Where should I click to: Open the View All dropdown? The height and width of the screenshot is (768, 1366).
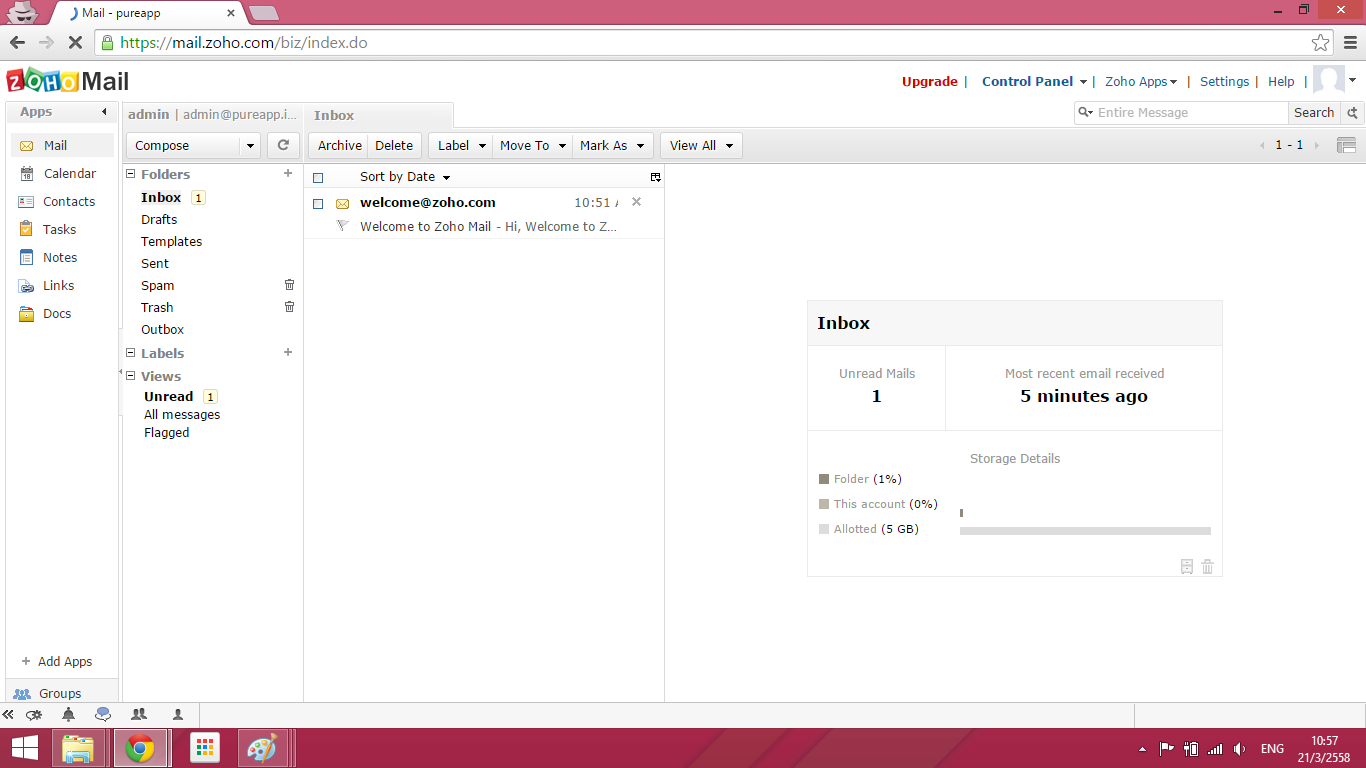701,145
